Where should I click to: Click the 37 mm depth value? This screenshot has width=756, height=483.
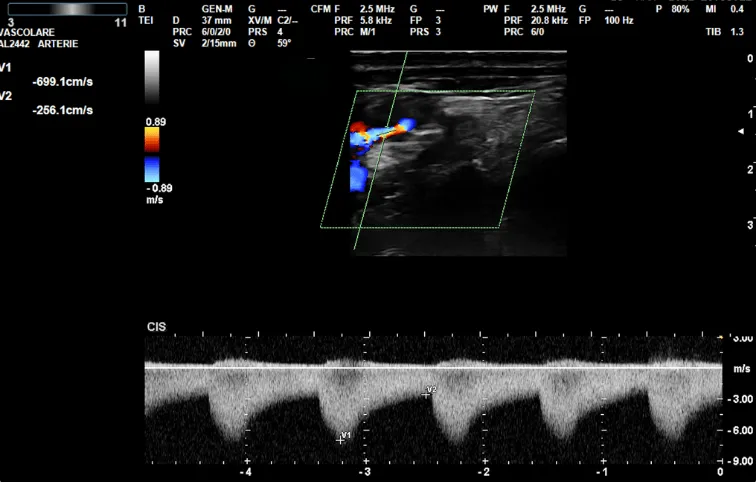coord(216,21)
